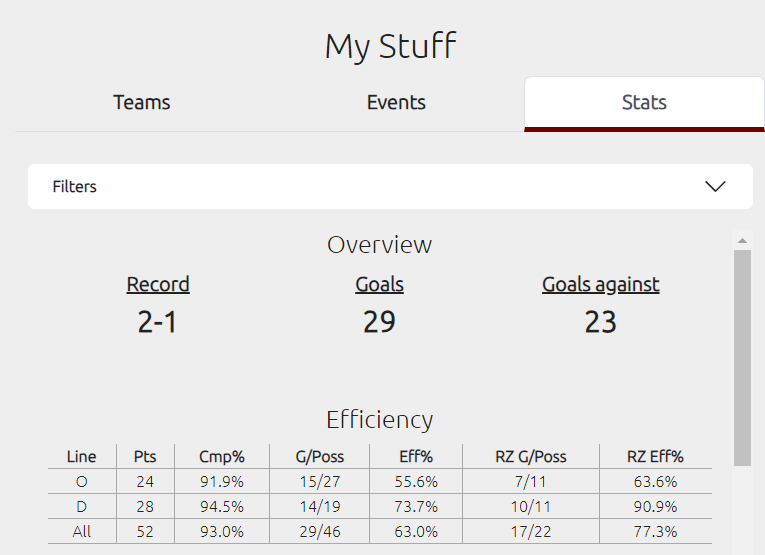This screenshot has width=765, height=555.
Task: Select the O line row
Action: 380,481
